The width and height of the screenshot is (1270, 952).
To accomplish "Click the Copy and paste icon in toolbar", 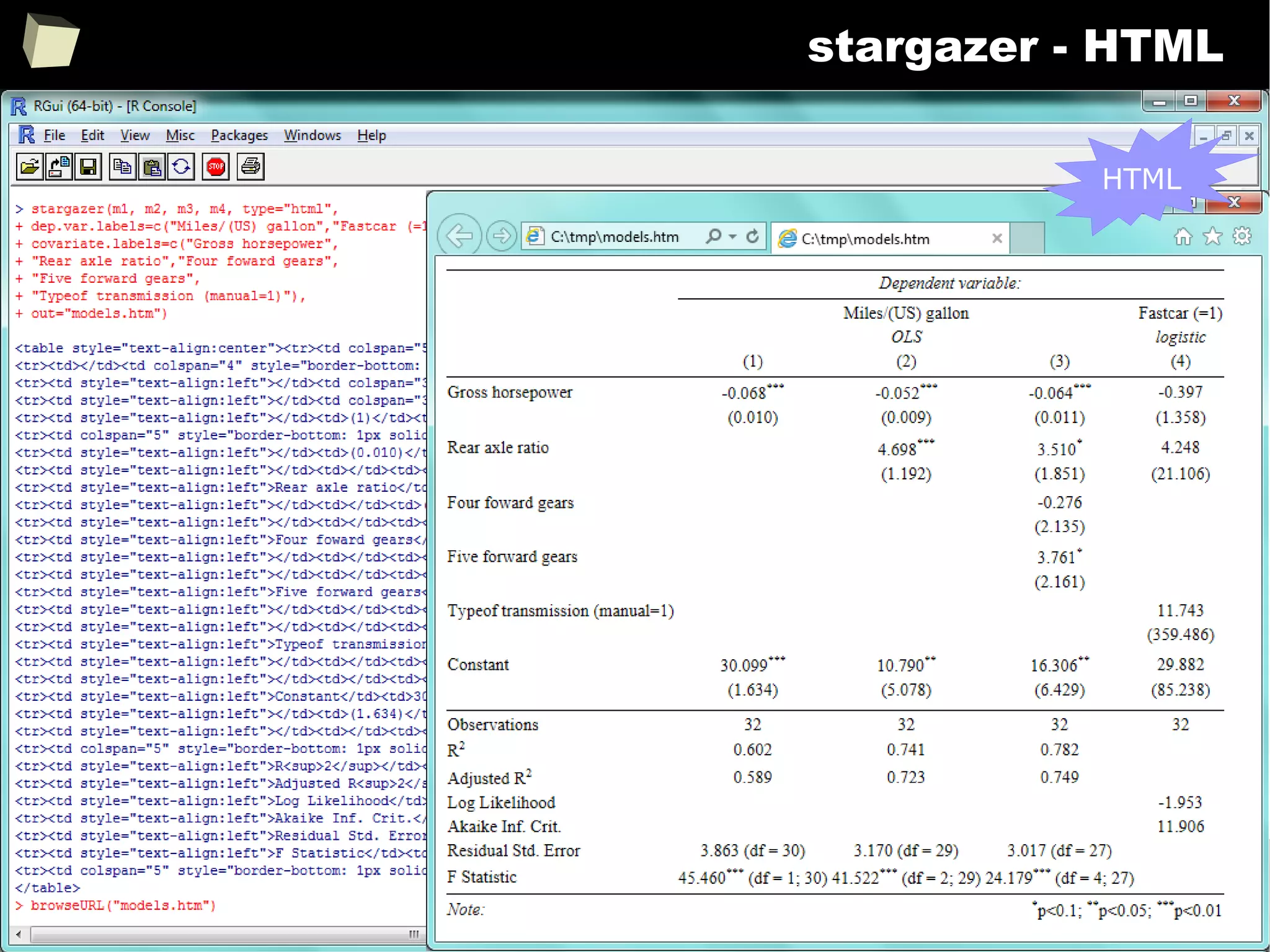I will (x=181, y=166).
